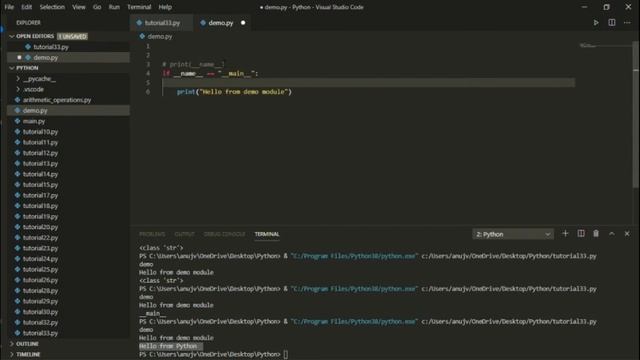The height and width of the screenshot is (360, 640).
Task: Select demo.py in Open Editors list
Action: (x=45, y=58)
